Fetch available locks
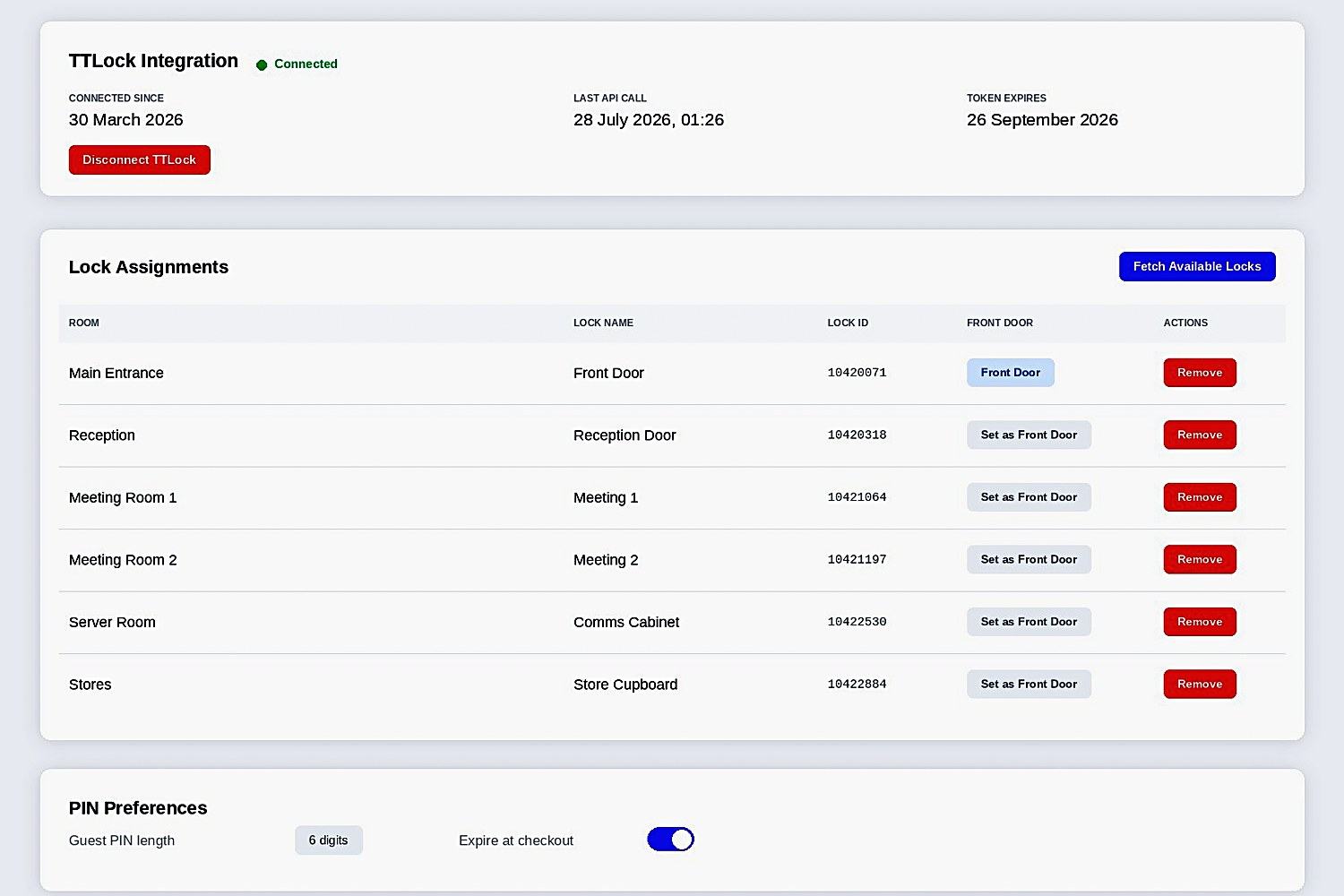 tap(1197, 266)
